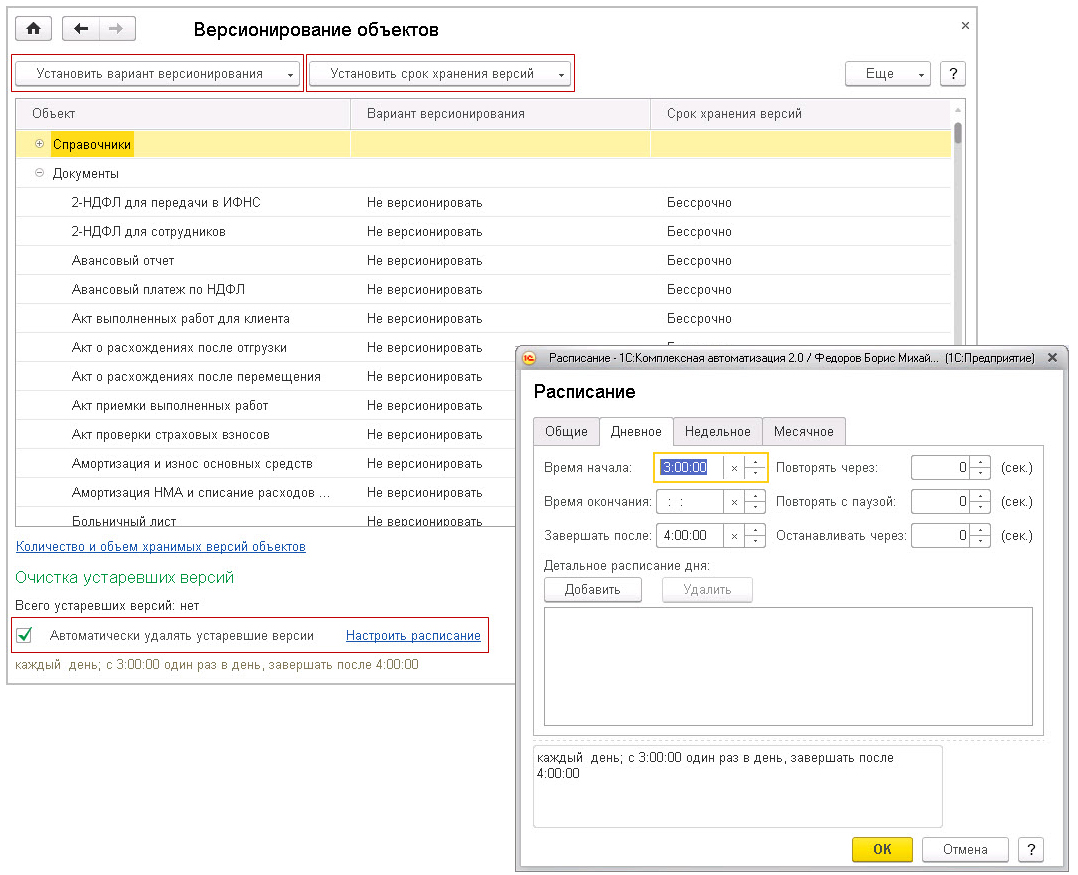
Task: Click the detailed day schedule list area
Action: pyautogui.click(x=788, y=666)
